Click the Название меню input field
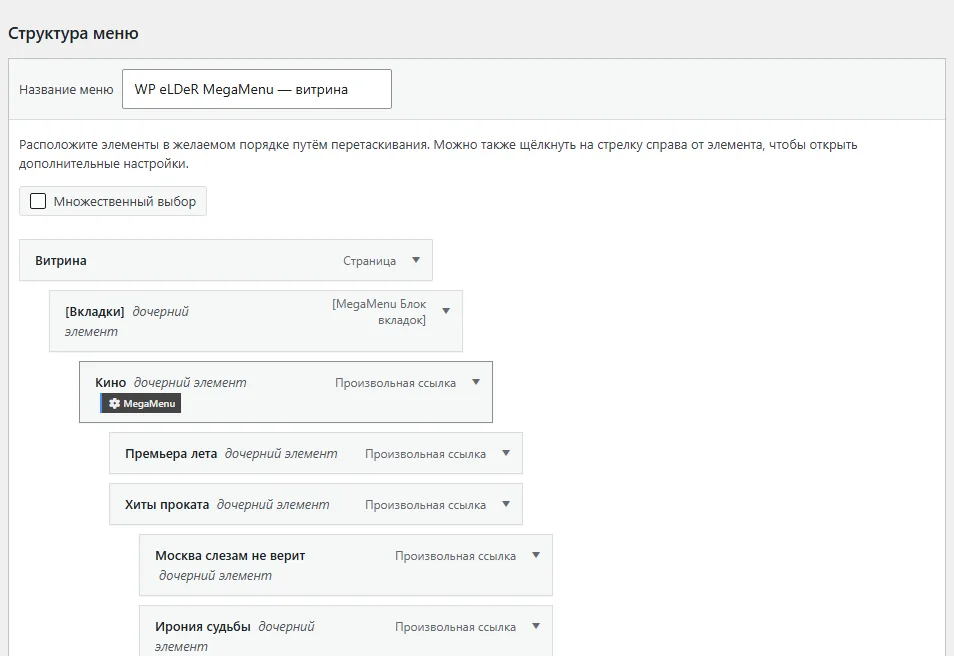The image size is (954, 656). (x=257, y=89)
